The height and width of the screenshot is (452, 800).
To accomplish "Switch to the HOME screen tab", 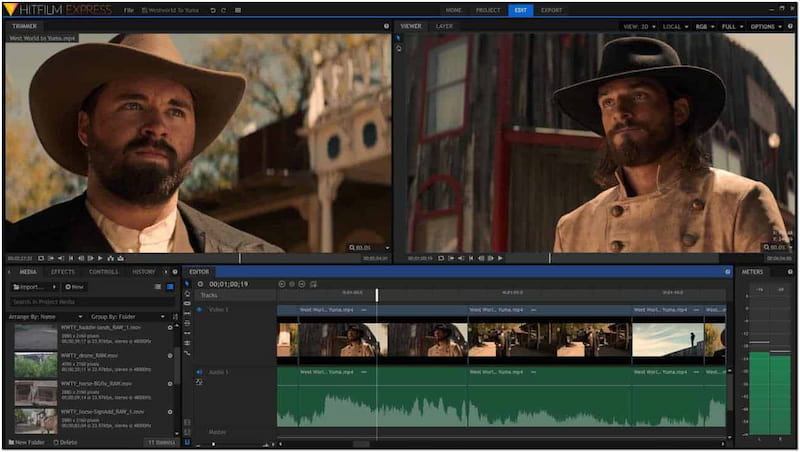I will pyautogui.click(x=454, y=10).
